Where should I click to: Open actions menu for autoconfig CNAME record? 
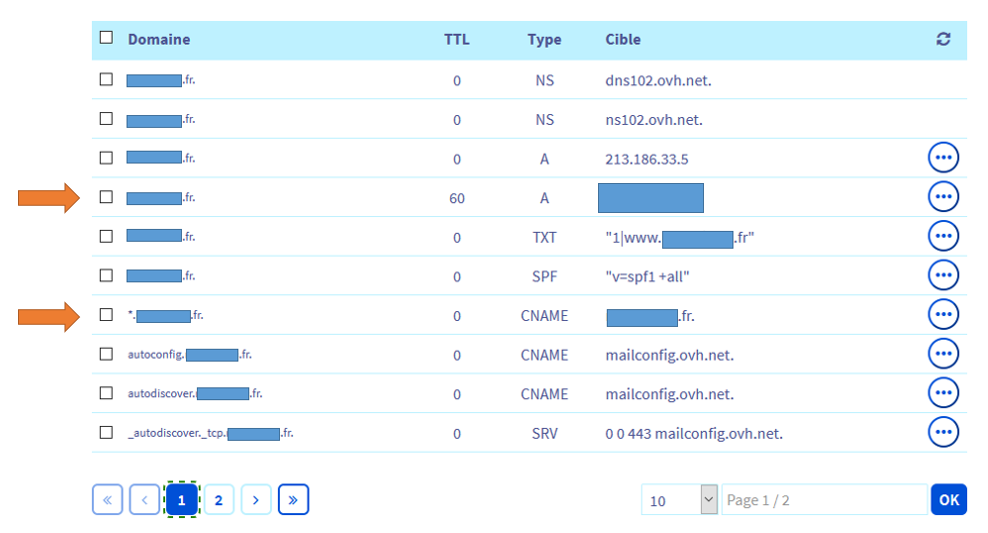943,353
